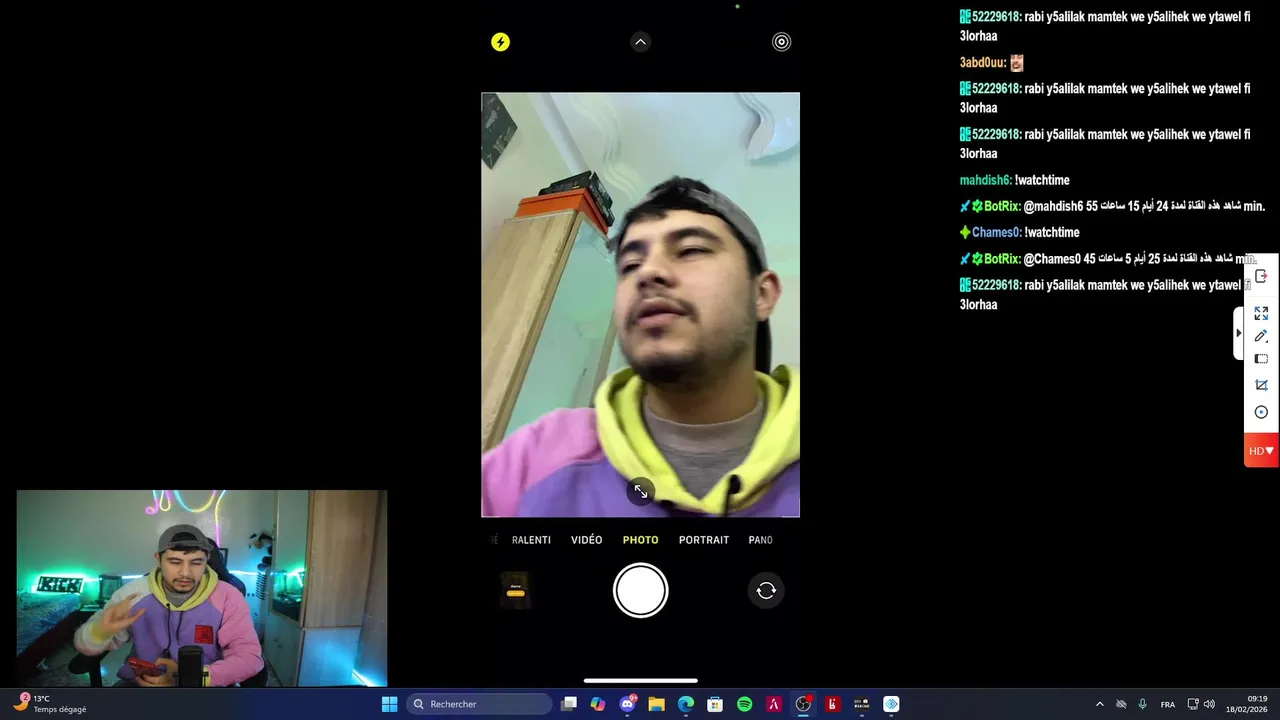
Task: Open the webcam app icon on taskbar
Action: tap(862, 704)
